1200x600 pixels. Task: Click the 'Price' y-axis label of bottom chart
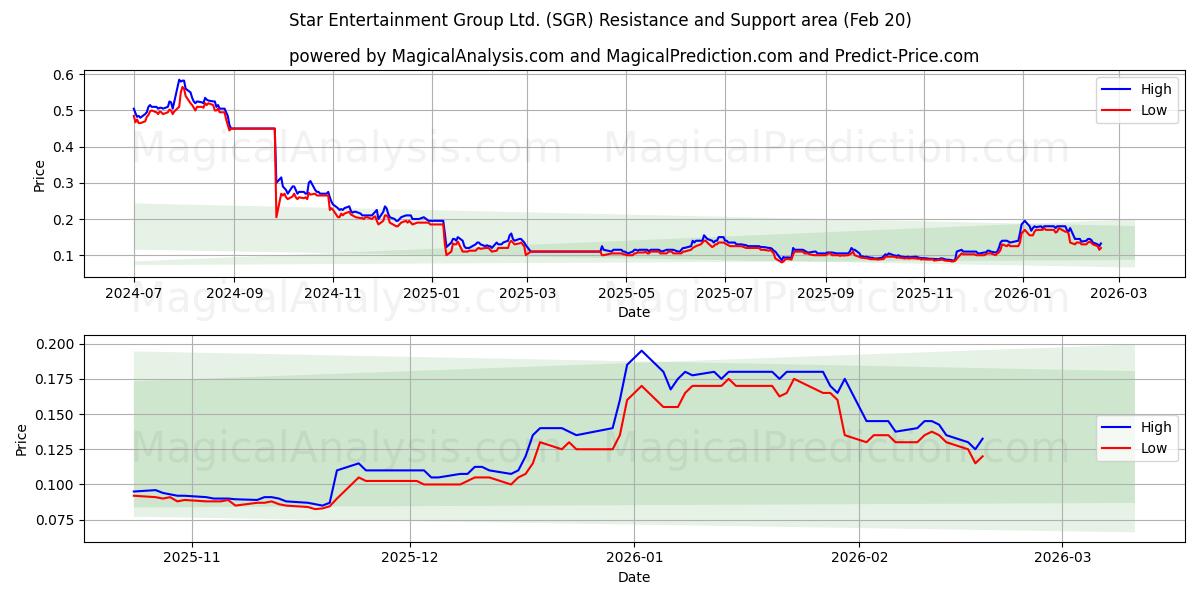[21, 439]
